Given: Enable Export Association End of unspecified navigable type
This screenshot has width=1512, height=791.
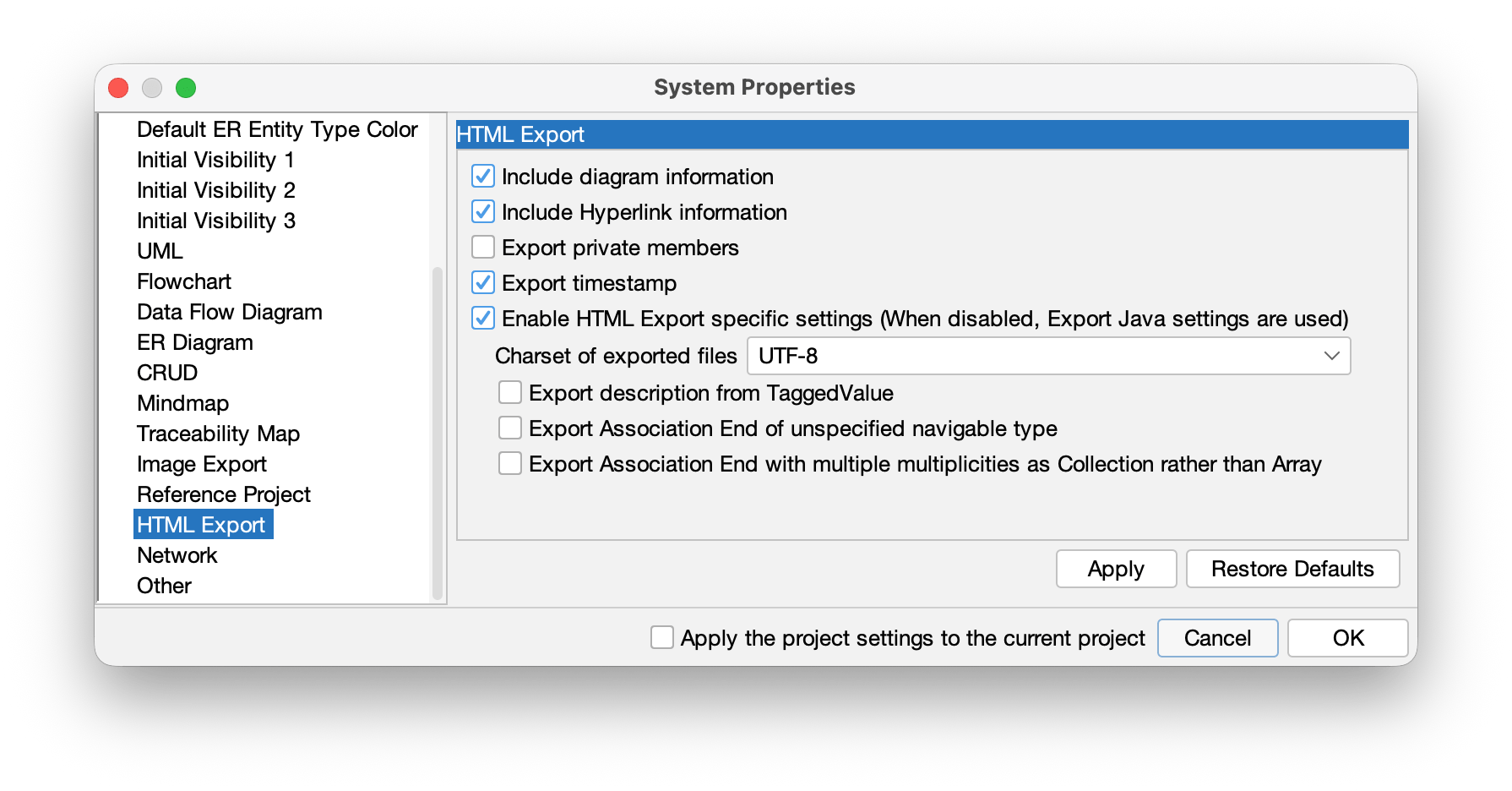Looking at the screenshot, I should coord(509,428).
